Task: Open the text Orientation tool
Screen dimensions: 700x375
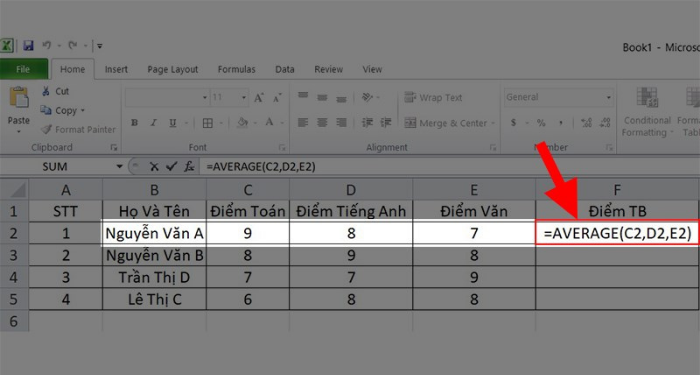Action: tap(367, 97)
